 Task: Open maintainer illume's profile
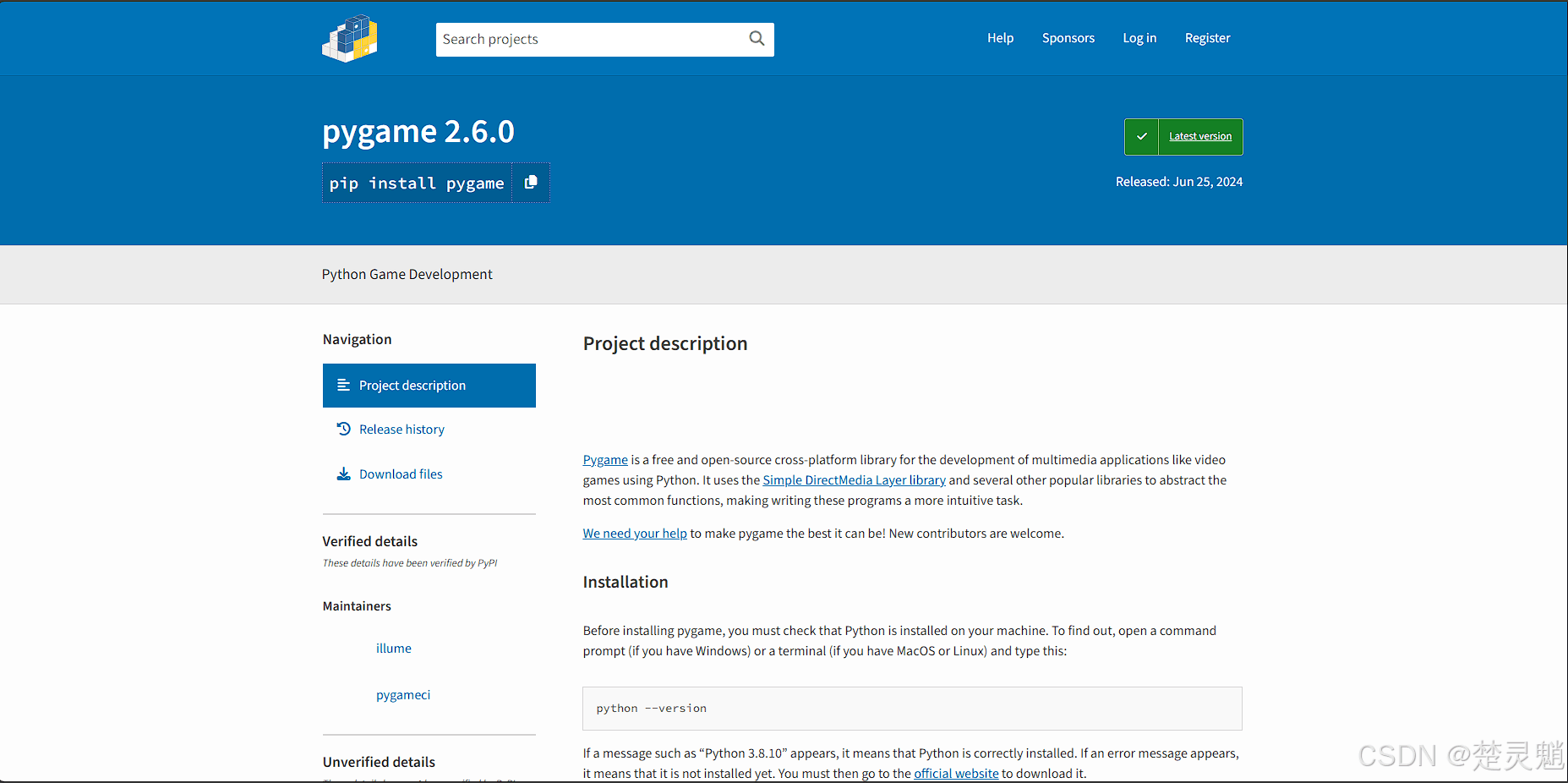[x=394, y=649]
